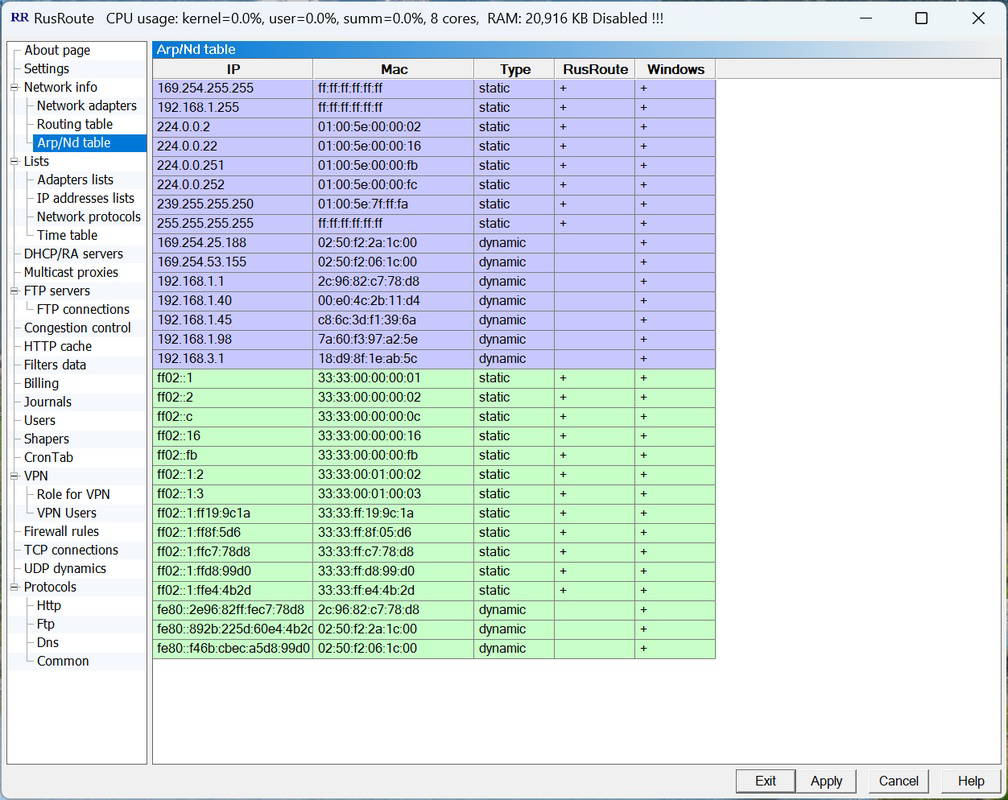Click the RusRoute RR title bar icon

(x=19, y=18)
